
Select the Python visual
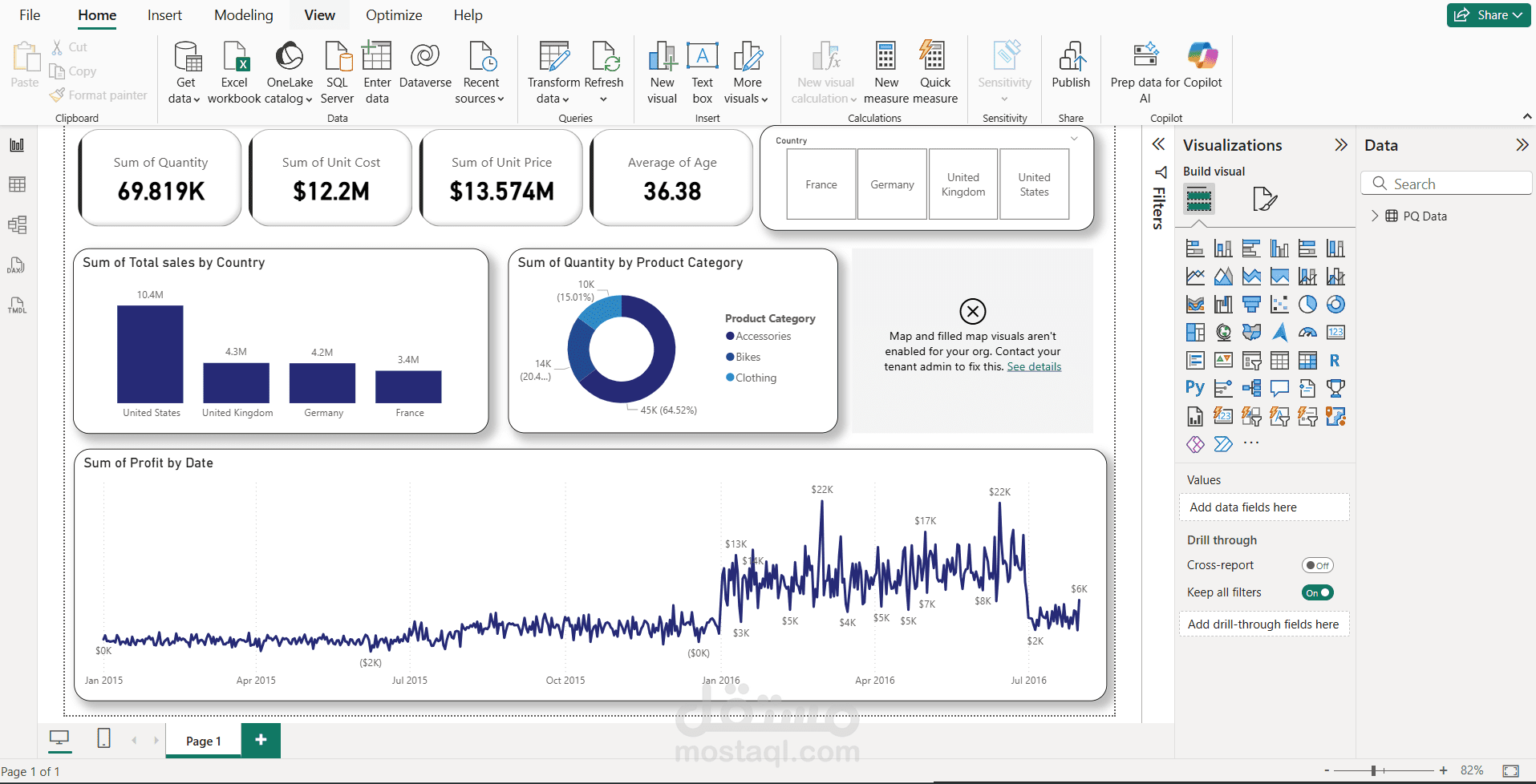(1195, 387)
